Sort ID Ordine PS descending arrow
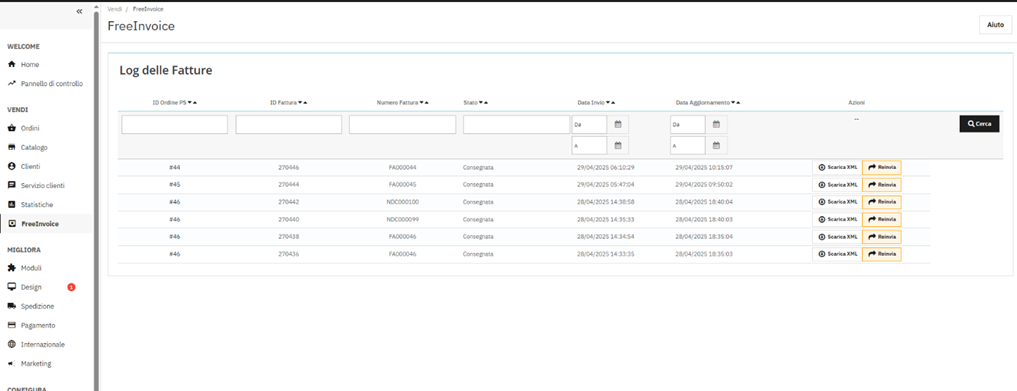1017x391 pixels. click(x=190, y=103)
